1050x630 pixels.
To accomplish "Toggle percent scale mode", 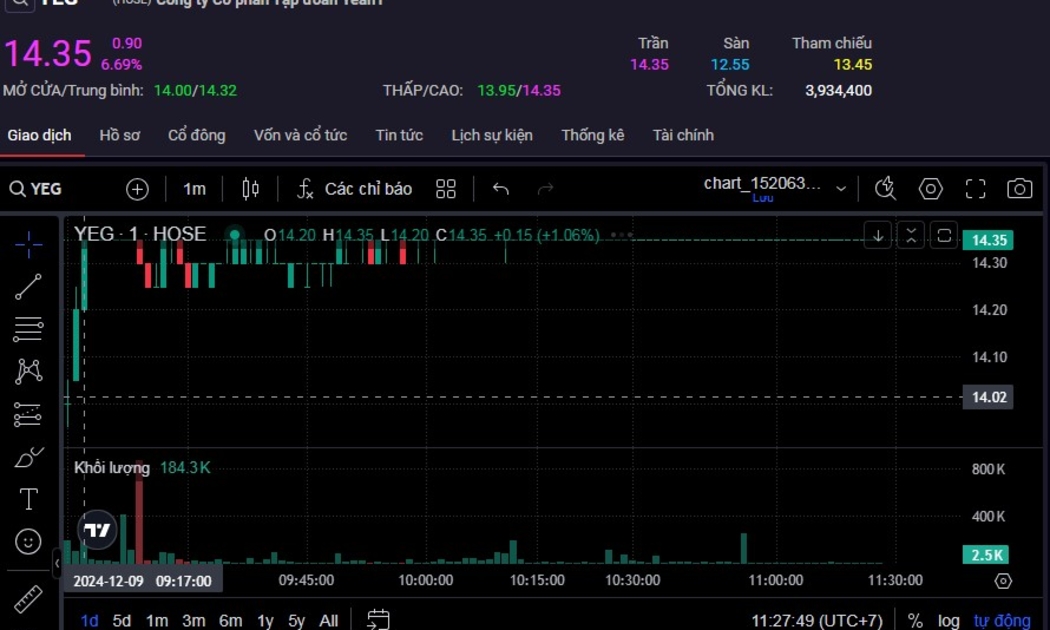I will (915, 621).
